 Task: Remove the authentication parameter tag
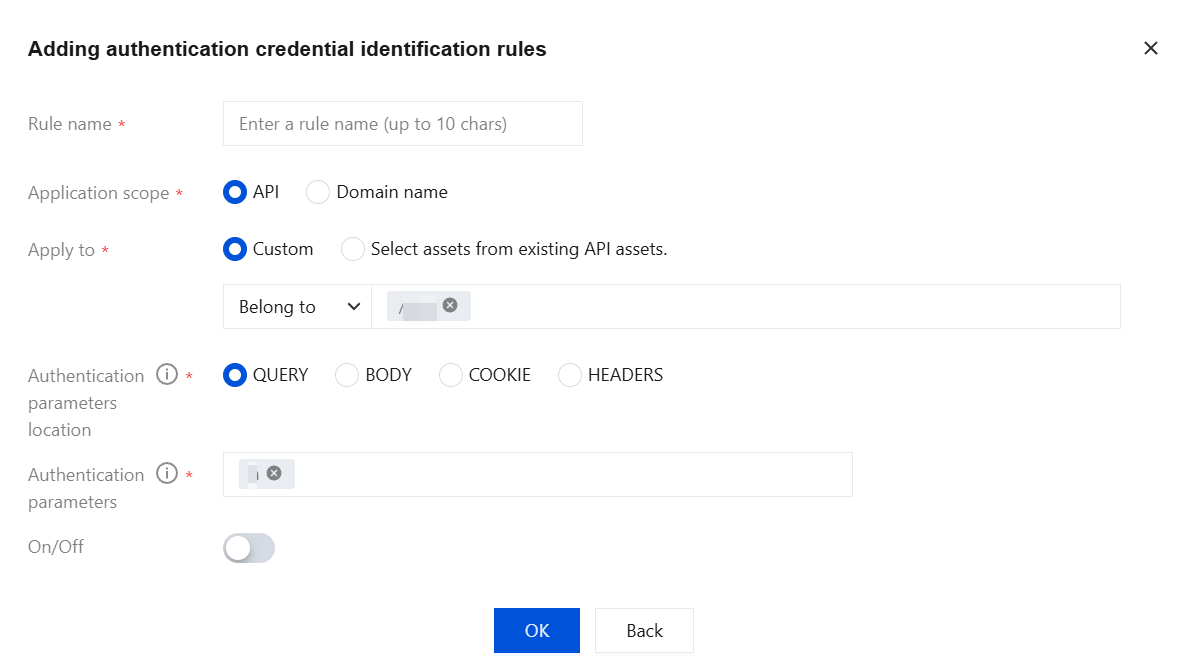[274, 473]
